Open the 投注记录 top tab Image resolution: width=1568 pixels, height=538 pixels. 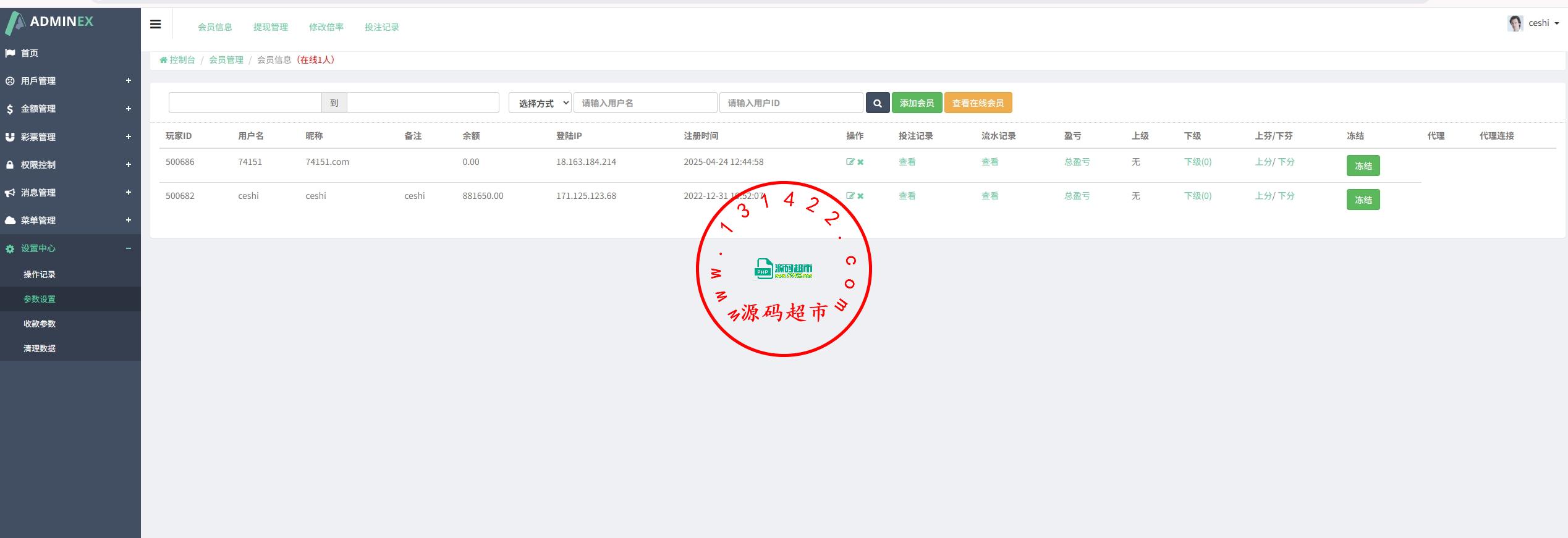[x=382, y=27]
